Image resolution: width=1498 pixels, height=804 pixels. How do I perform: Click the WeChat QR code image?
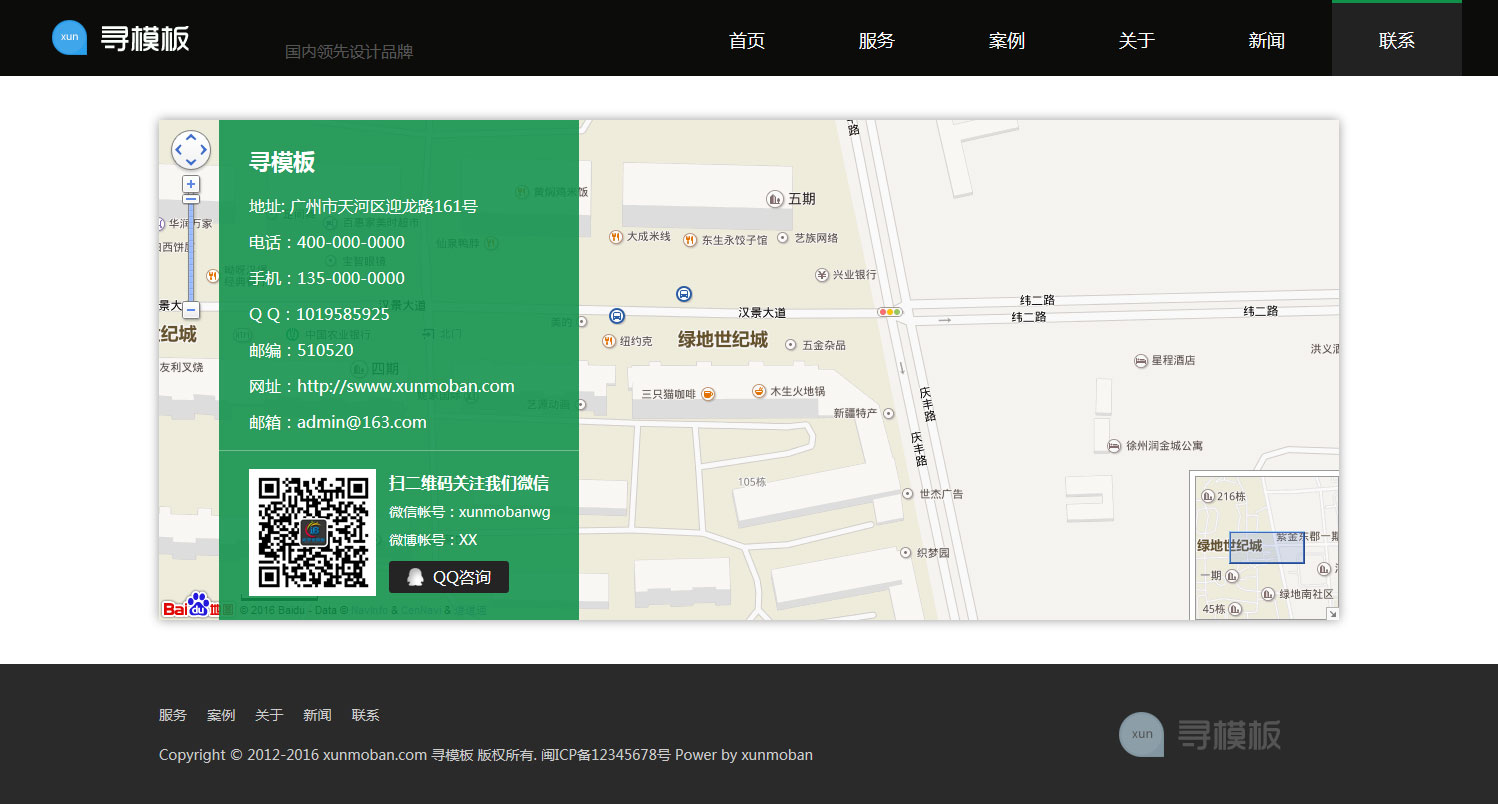pos(312,532)
